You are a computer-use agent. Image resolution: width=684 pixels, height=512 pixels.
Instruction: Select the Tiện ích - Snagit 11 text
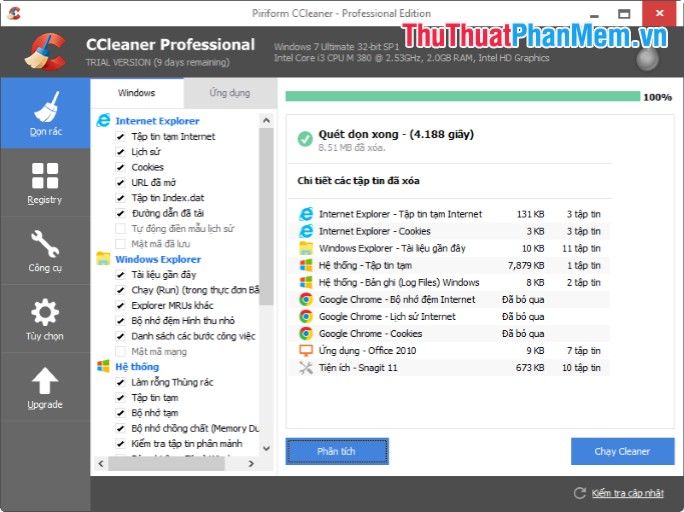click(x=358, y=368)
